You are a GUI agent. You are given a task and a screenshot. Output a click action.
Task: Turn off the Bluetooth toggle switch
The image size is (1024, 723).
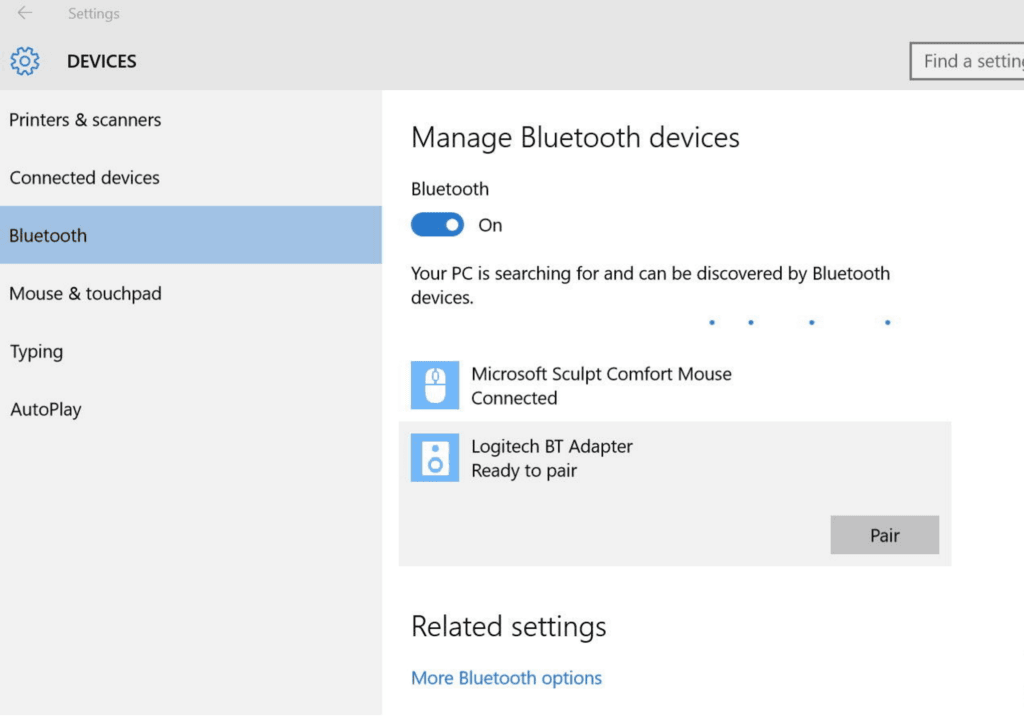pos(437,225)
